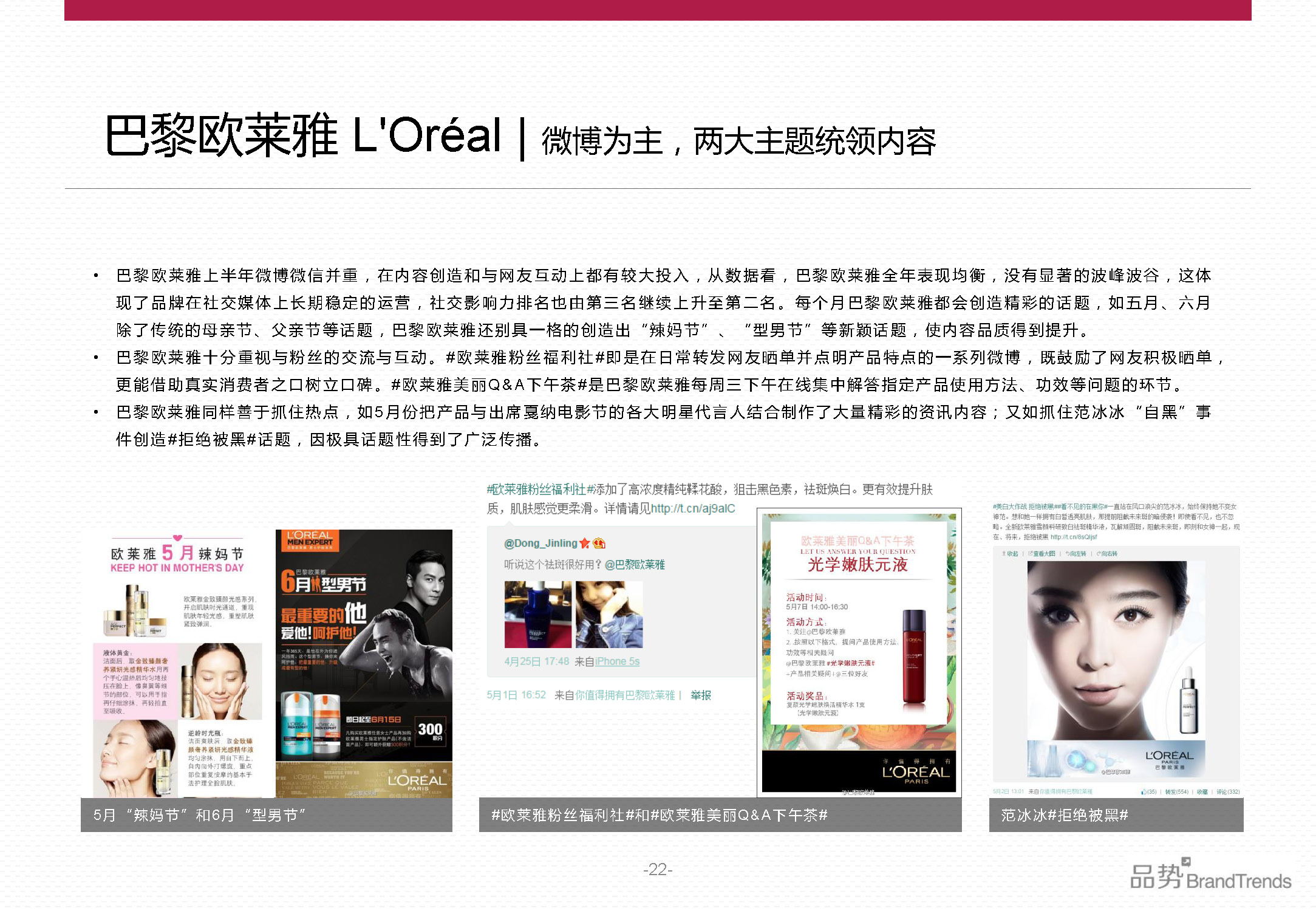Click 转发(554) to repost
Image resolution: width=1316 pixels, height=911 pixels.
pyautogui.click(x=1176, y=791)
